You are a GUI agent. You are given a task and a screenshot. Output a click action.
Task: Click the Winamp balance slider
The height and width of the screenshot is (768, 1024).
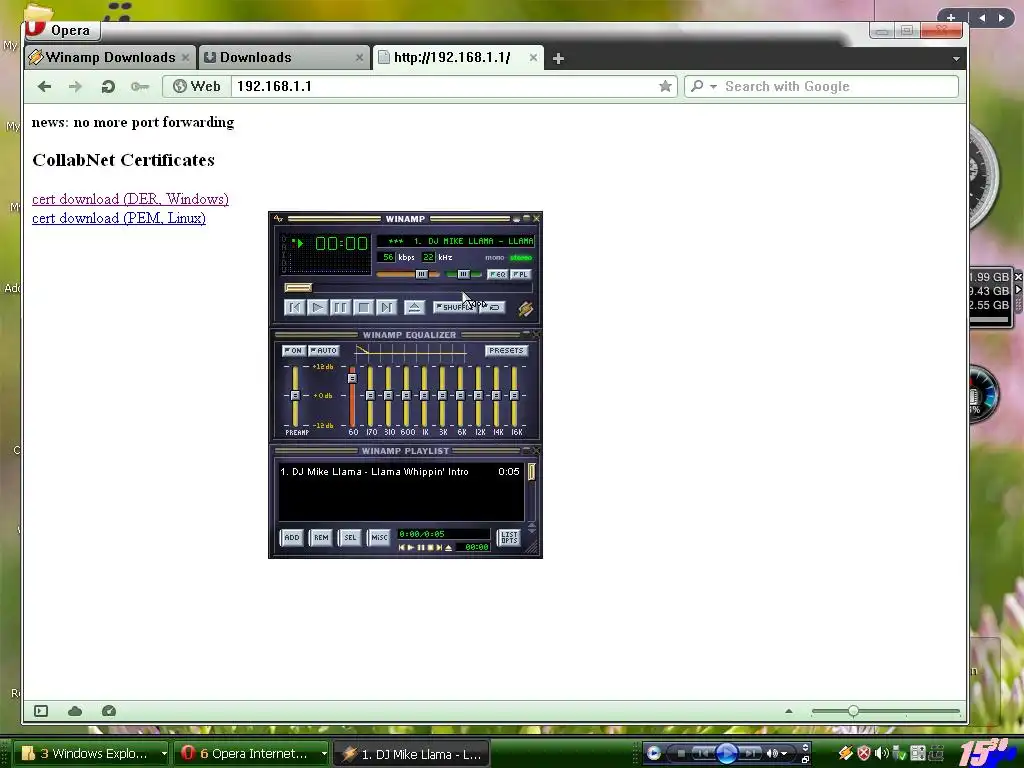point(464,274)
